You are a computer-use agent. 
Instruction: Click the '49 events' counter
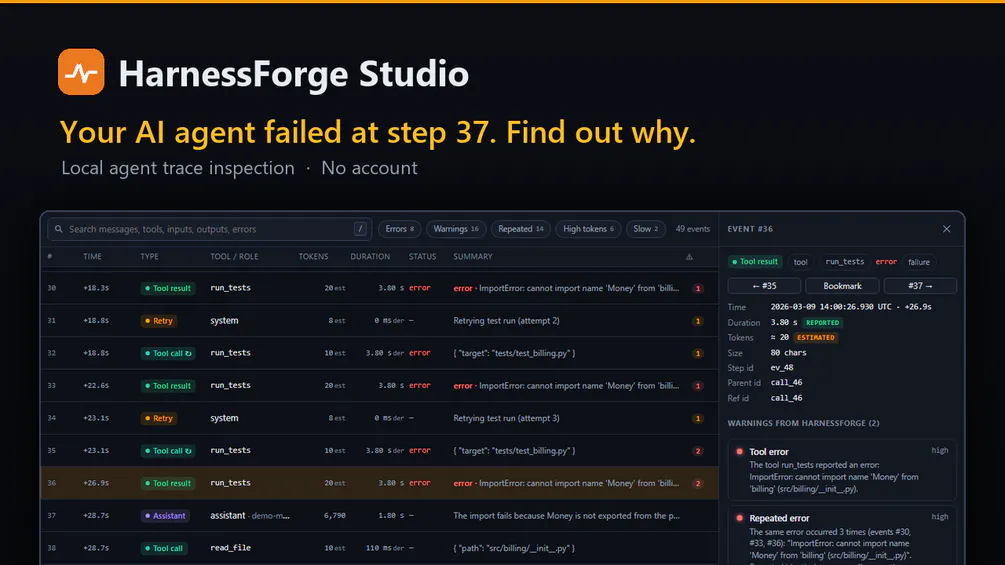[693, 229]
